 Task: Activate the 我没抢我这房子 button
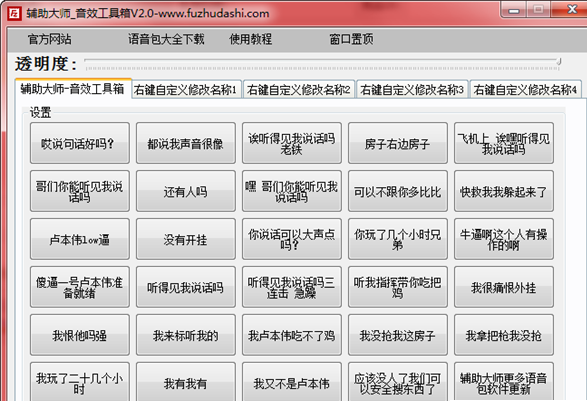click(x=398, y=335)
